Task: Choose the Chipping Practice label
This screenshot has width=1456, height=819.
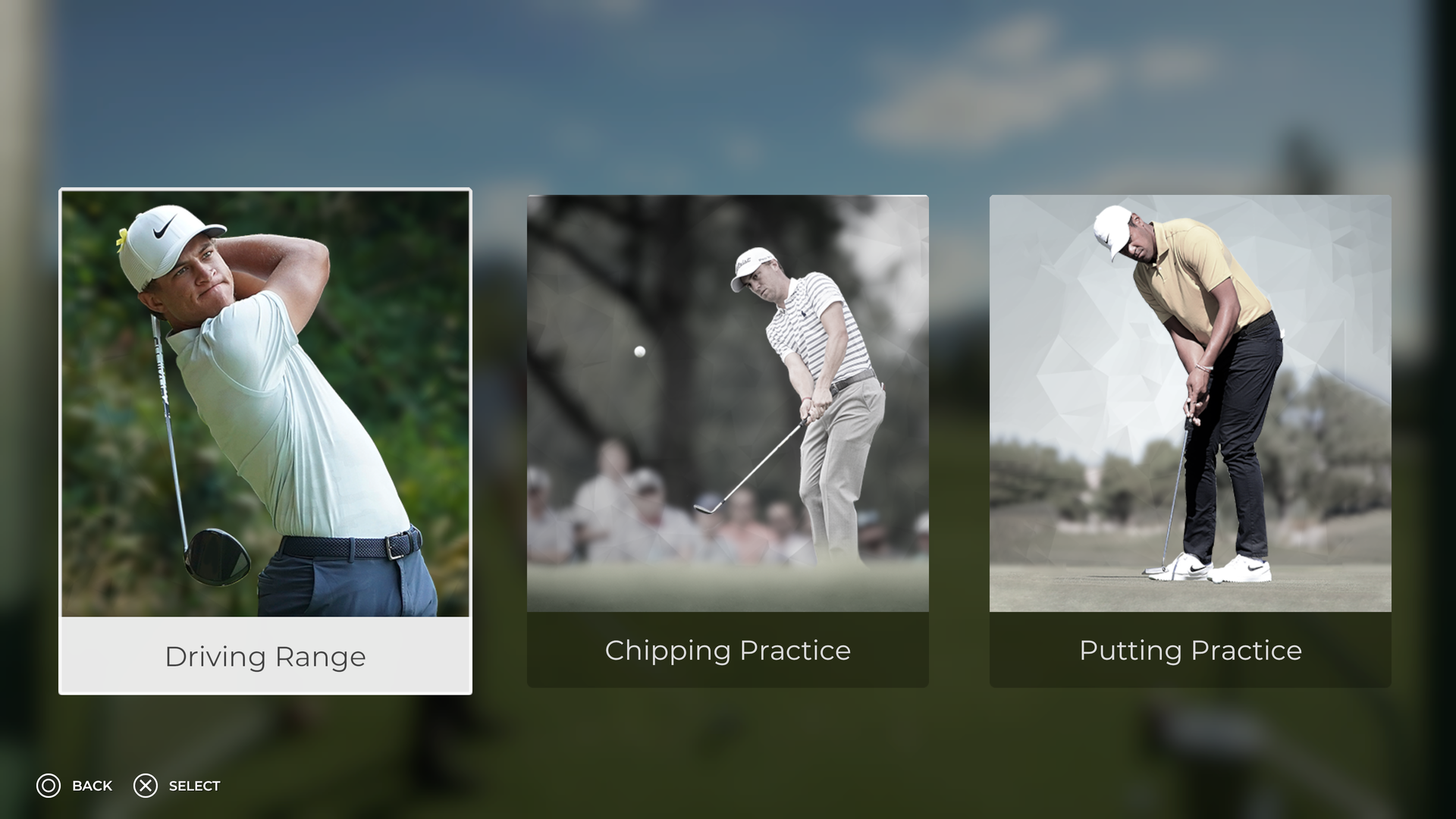Action: [x=728, y=650]
